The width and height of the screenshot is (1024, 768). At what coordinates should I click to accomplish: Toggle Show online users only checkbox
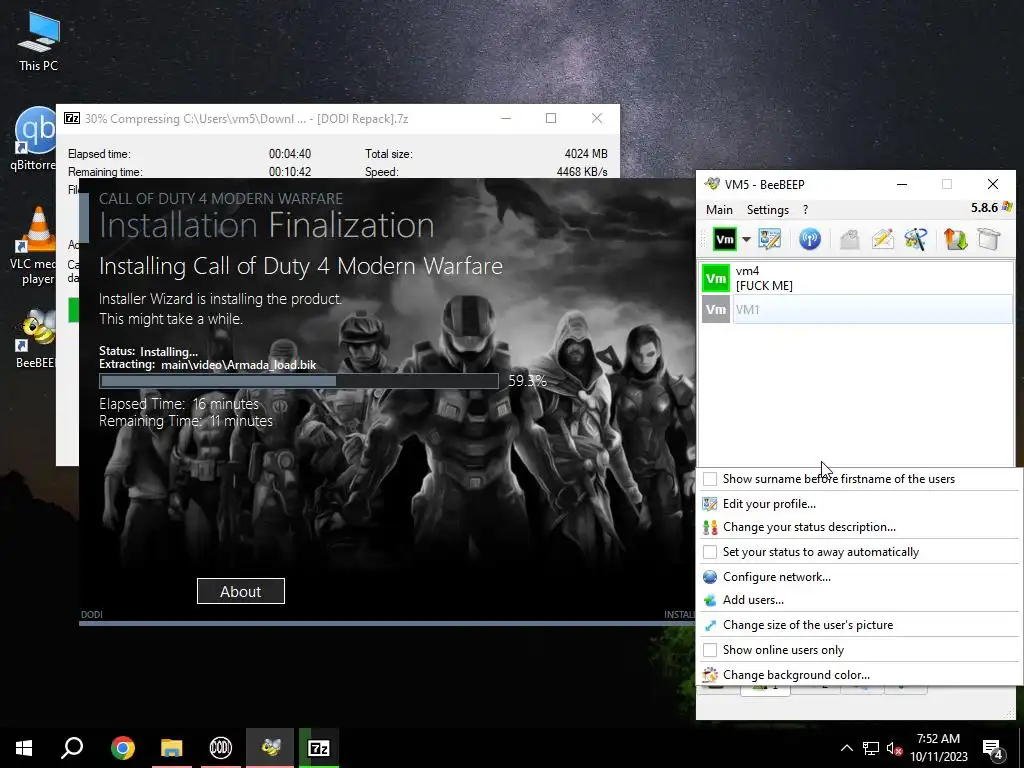pyautogui.click(x=710, y=650)
